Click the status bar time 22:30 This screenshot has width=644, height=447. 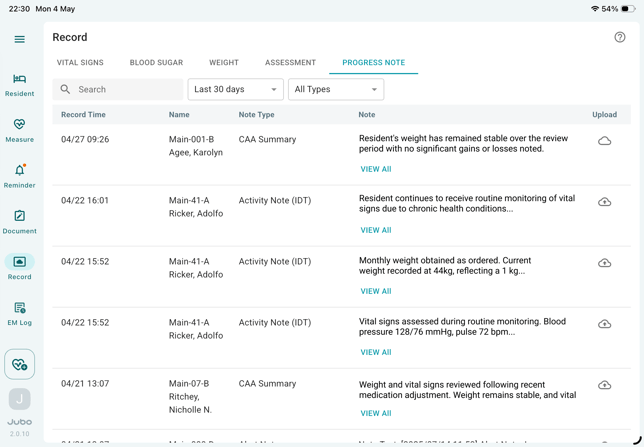19,9
